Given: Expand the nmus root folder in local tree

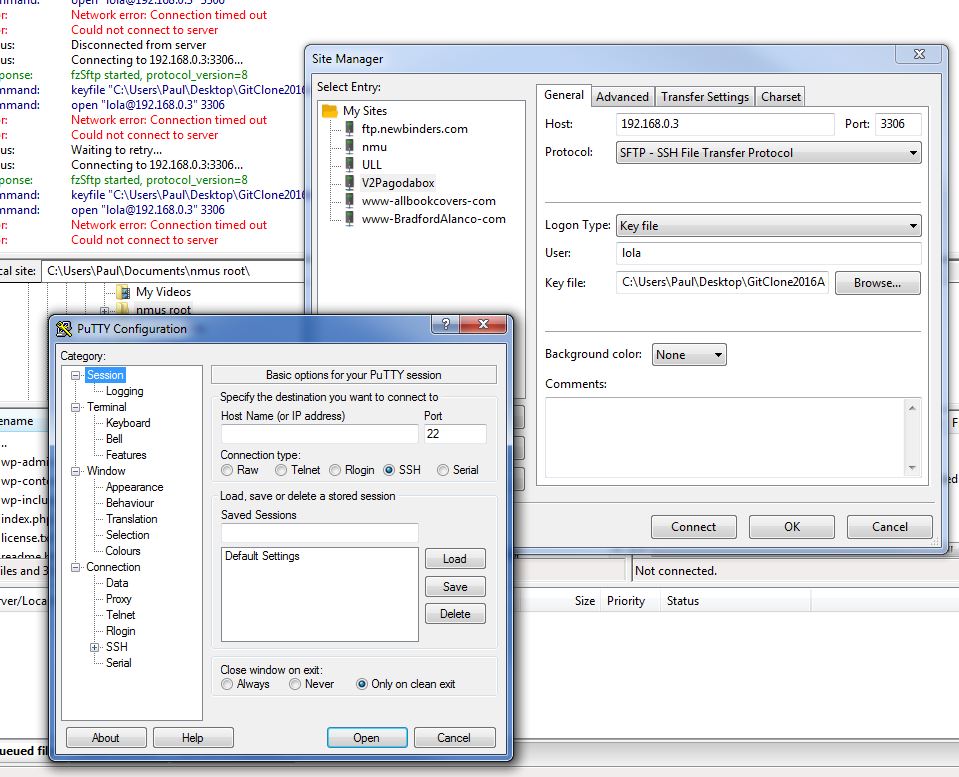Looking at the screenshot, I should pyautogui.click(x=105, y=311).
